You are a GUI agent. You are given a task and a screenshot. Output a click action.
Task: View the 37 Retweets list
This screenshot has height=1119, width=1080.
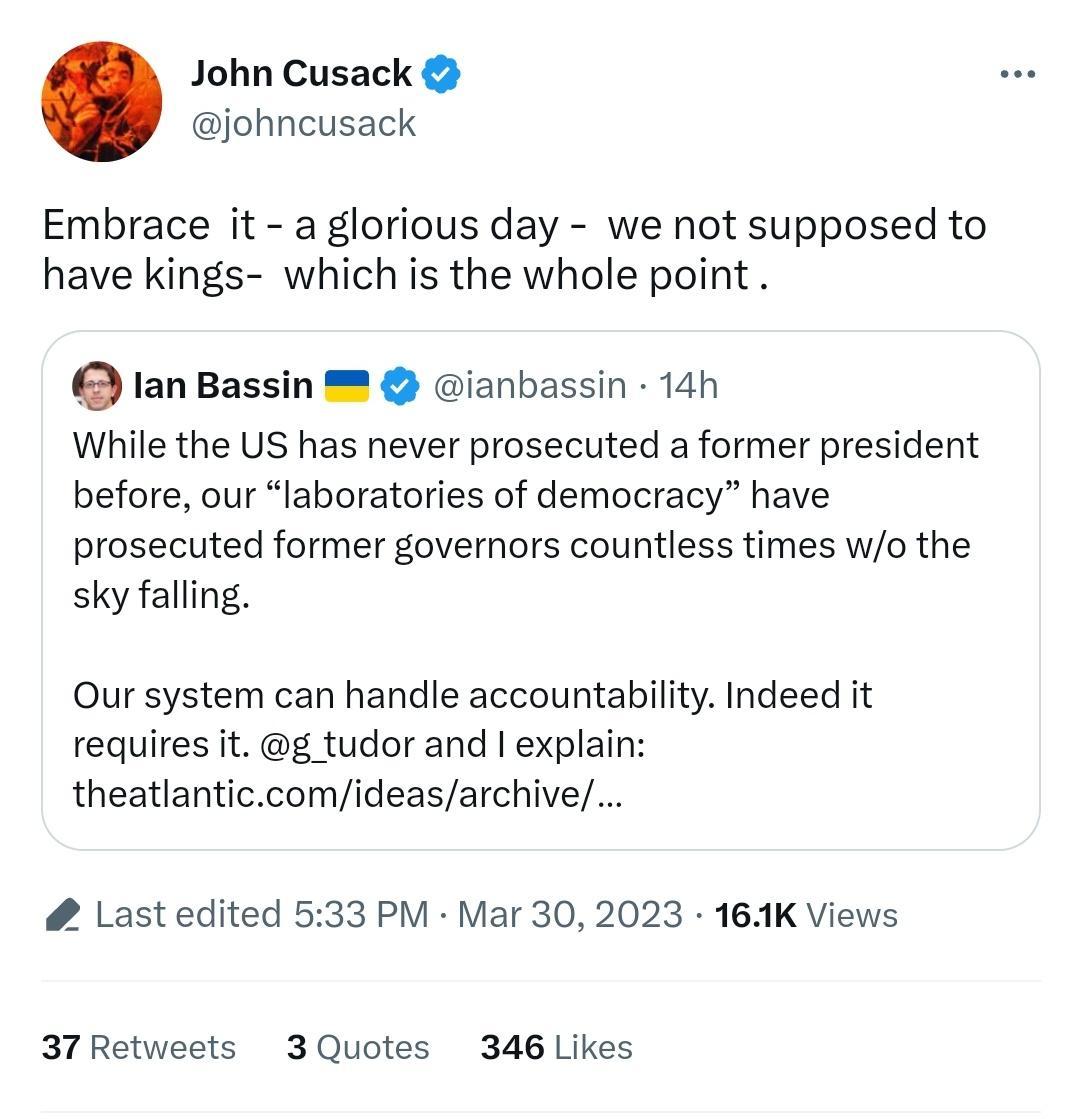pos(139,1046)
